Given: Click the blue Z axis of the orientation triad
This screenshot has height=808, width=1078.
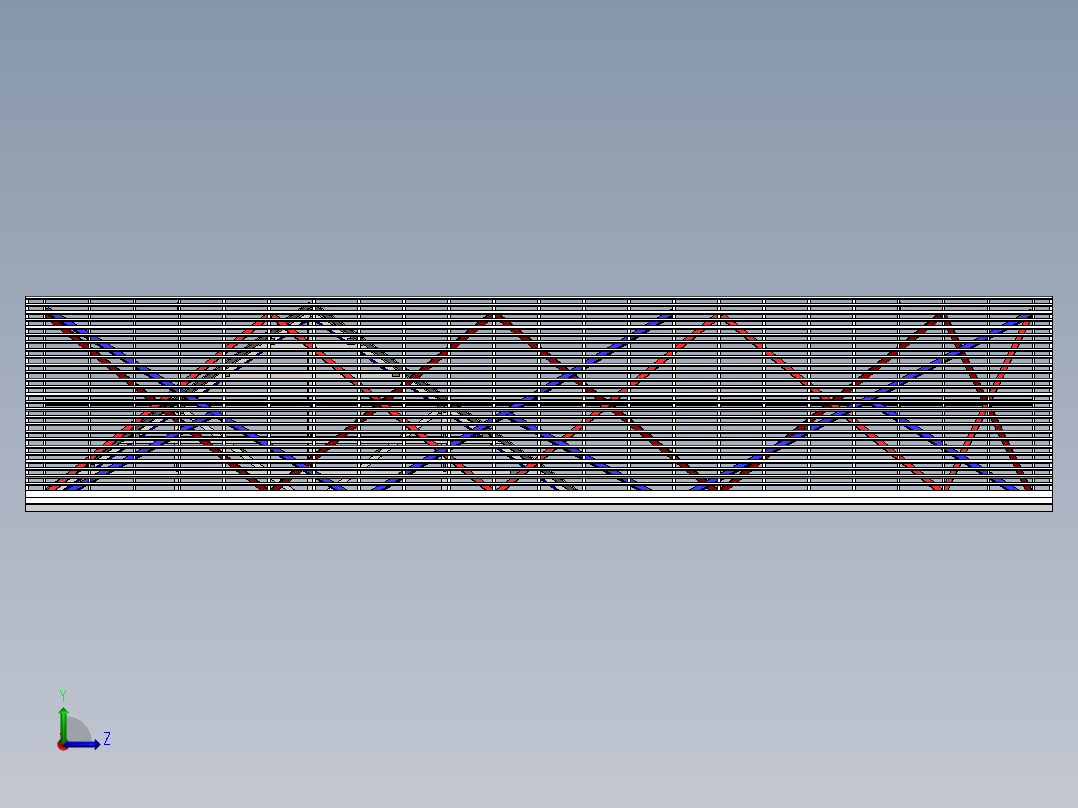Looking at the screenshot, I should [x=82, y=744].
